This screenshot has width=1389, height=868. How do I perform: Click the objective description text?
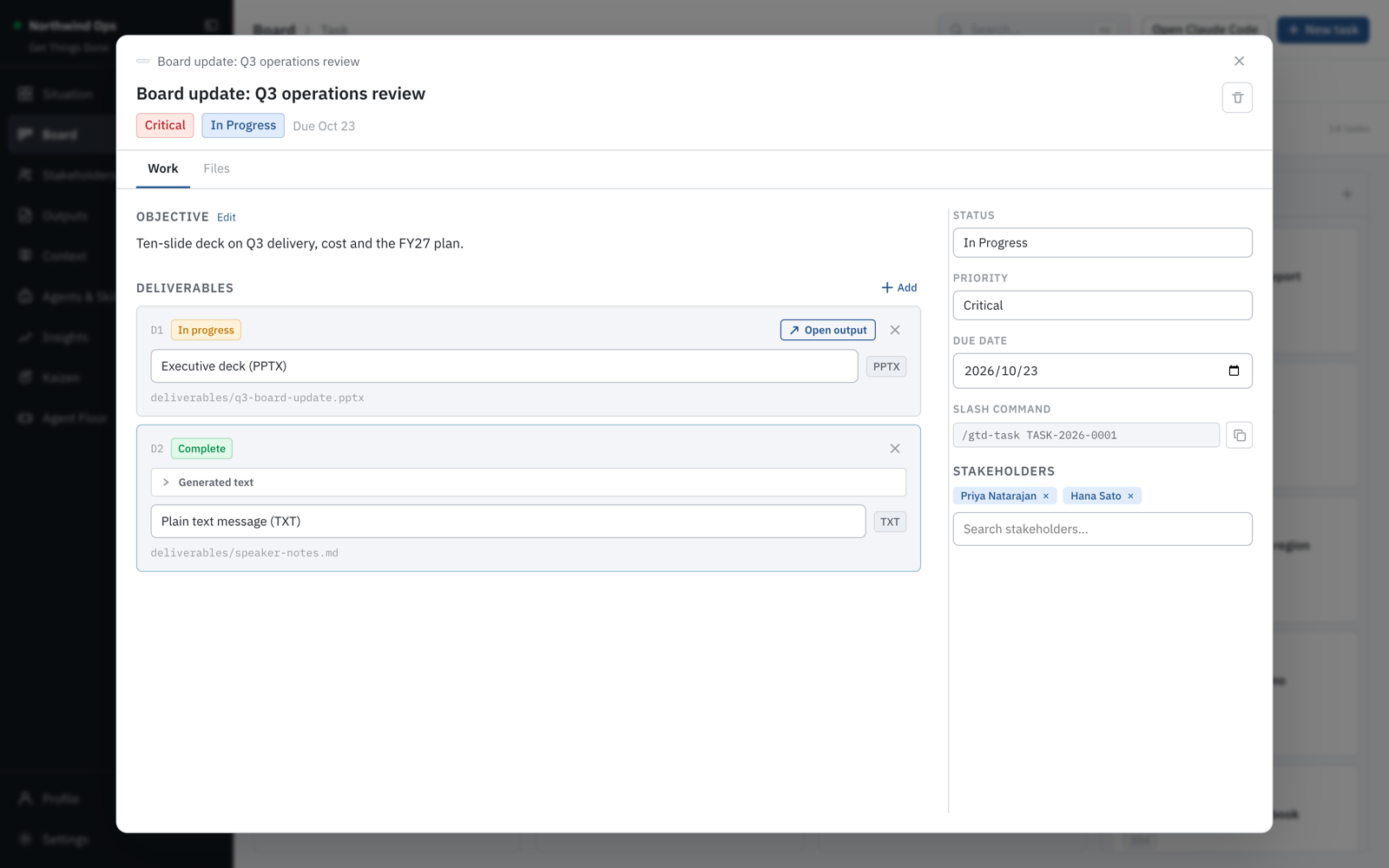coord(300,244)
